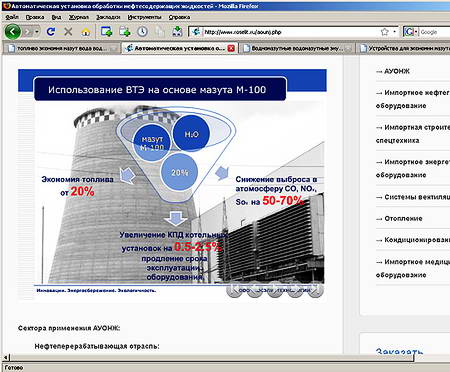Click the Stop loading X icon

(68, 32)
